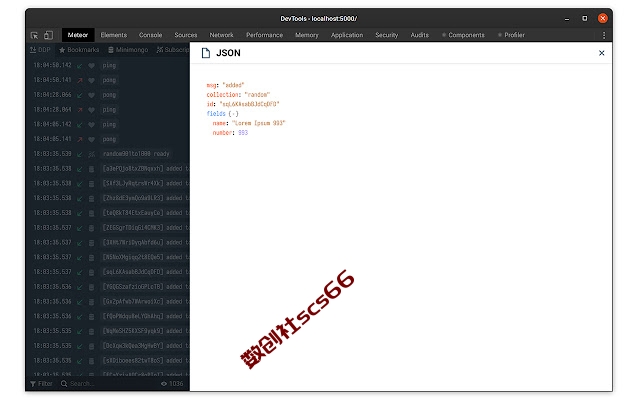This screenshot has height=400, width=640.
Task: Close the JSON side panel
Action: 601,53
